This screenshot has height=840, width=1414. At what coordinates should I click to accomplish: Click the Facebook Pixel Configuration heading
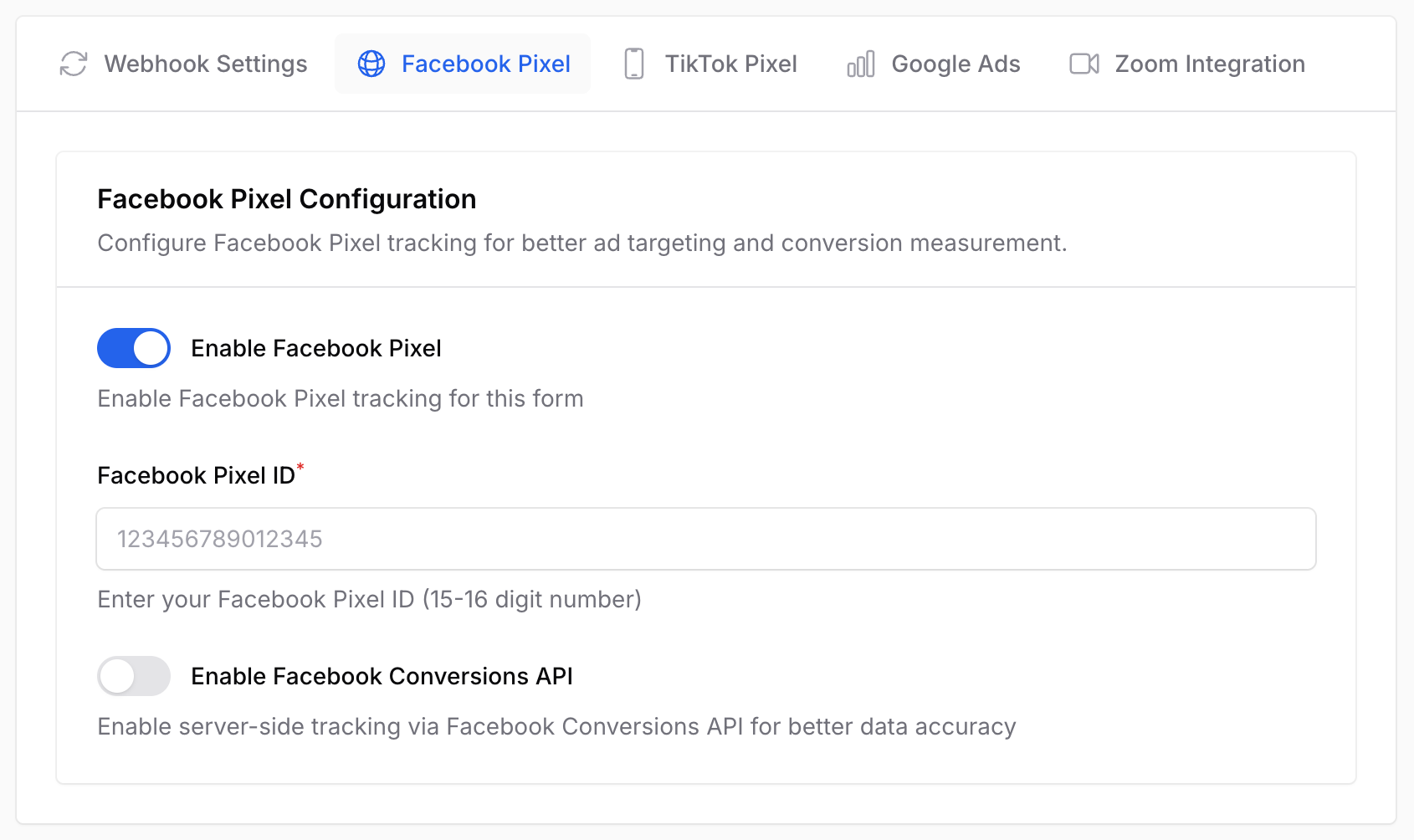click(287, 199)
